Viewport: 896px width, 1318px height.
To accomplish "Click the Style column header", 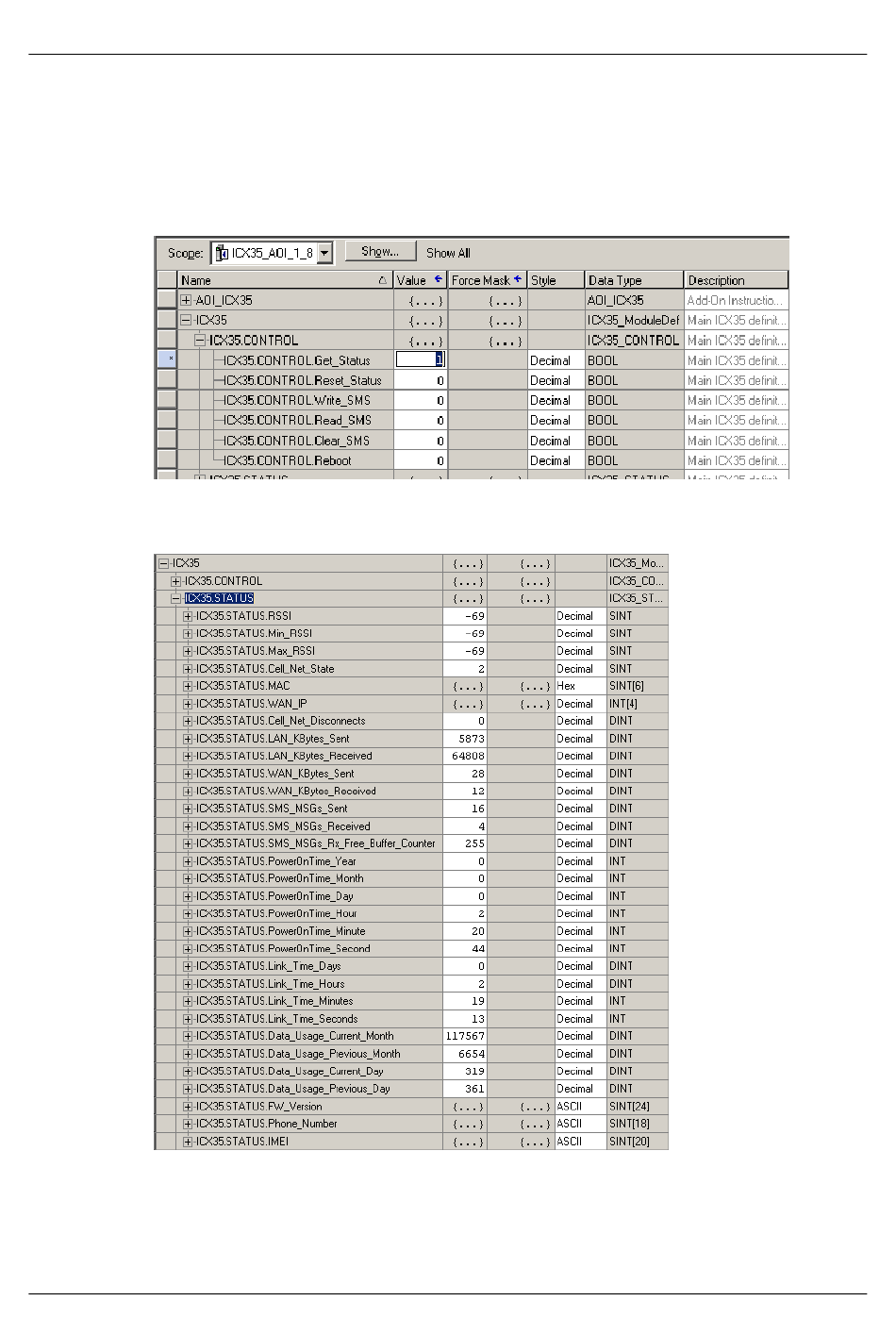I will pos(556,280).
